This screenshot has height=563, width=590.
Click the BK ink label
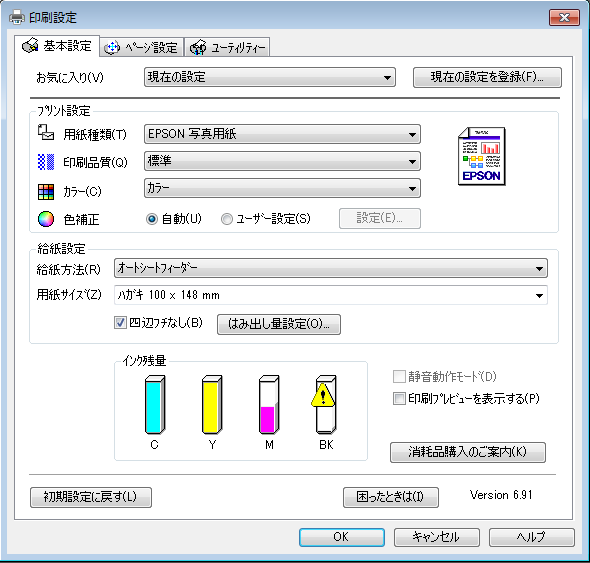(x=326, y=445)
